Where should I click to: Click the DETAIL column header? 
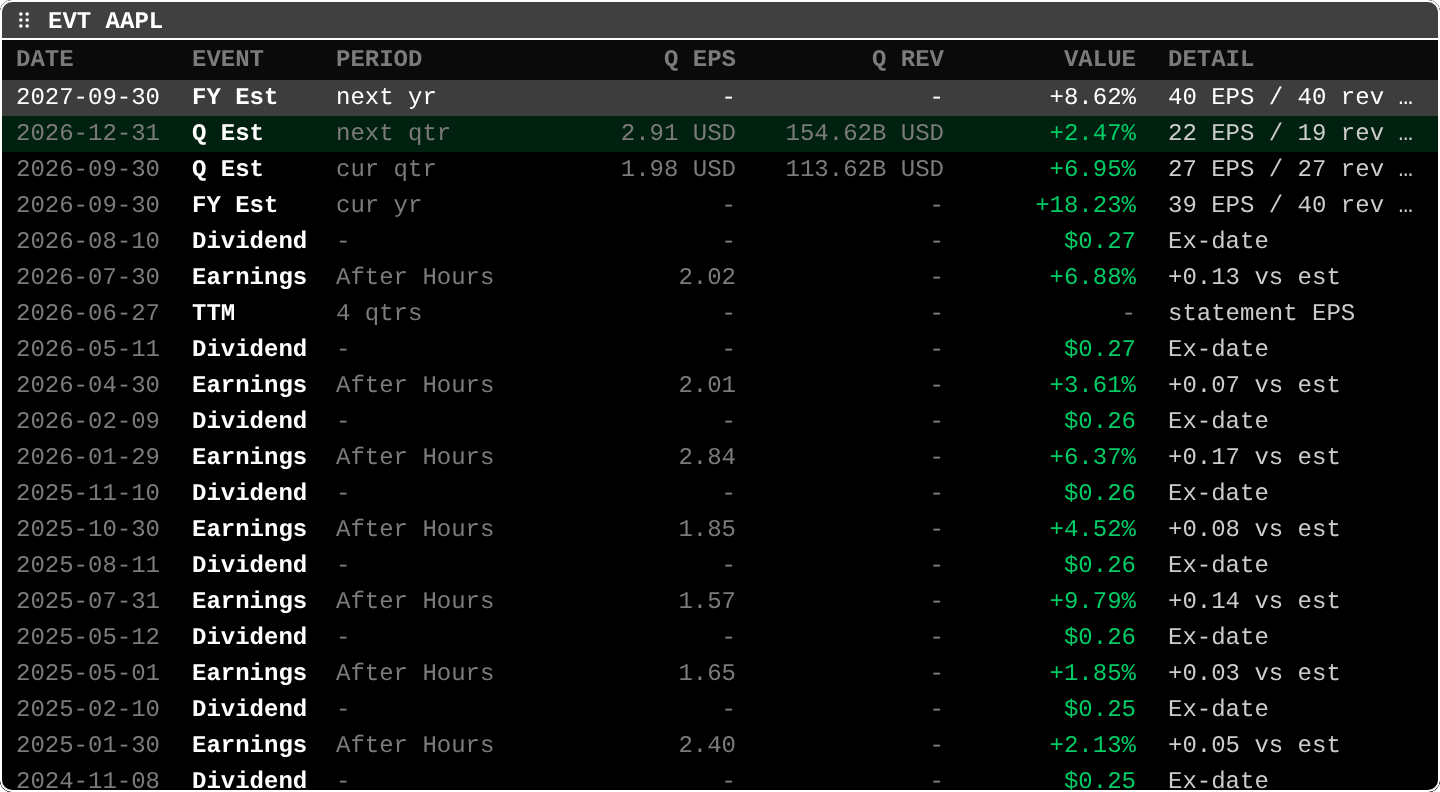[x=1211, y=59]
